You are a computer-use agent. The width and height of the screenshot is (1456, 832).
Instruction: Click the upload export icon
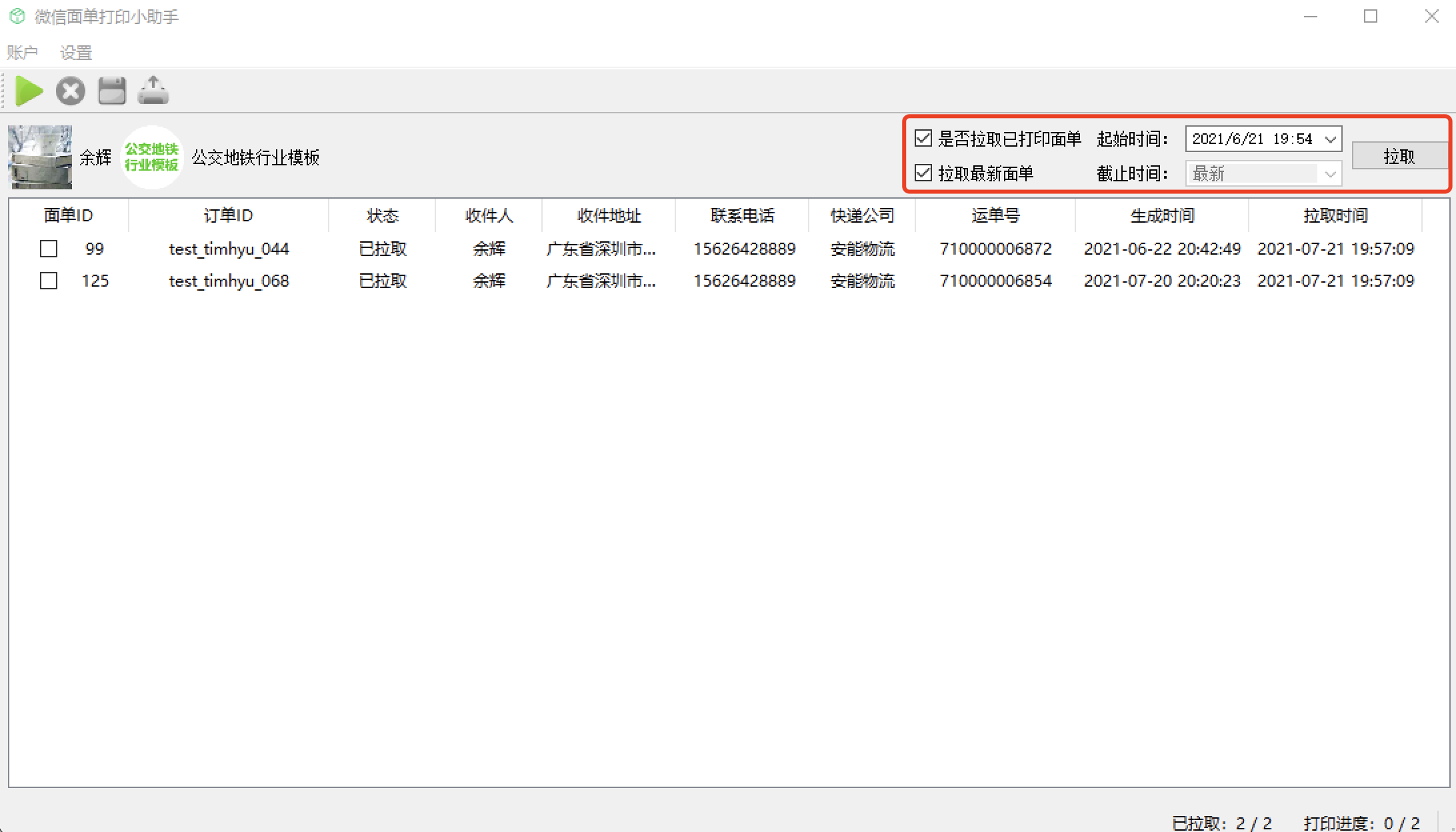153,91
